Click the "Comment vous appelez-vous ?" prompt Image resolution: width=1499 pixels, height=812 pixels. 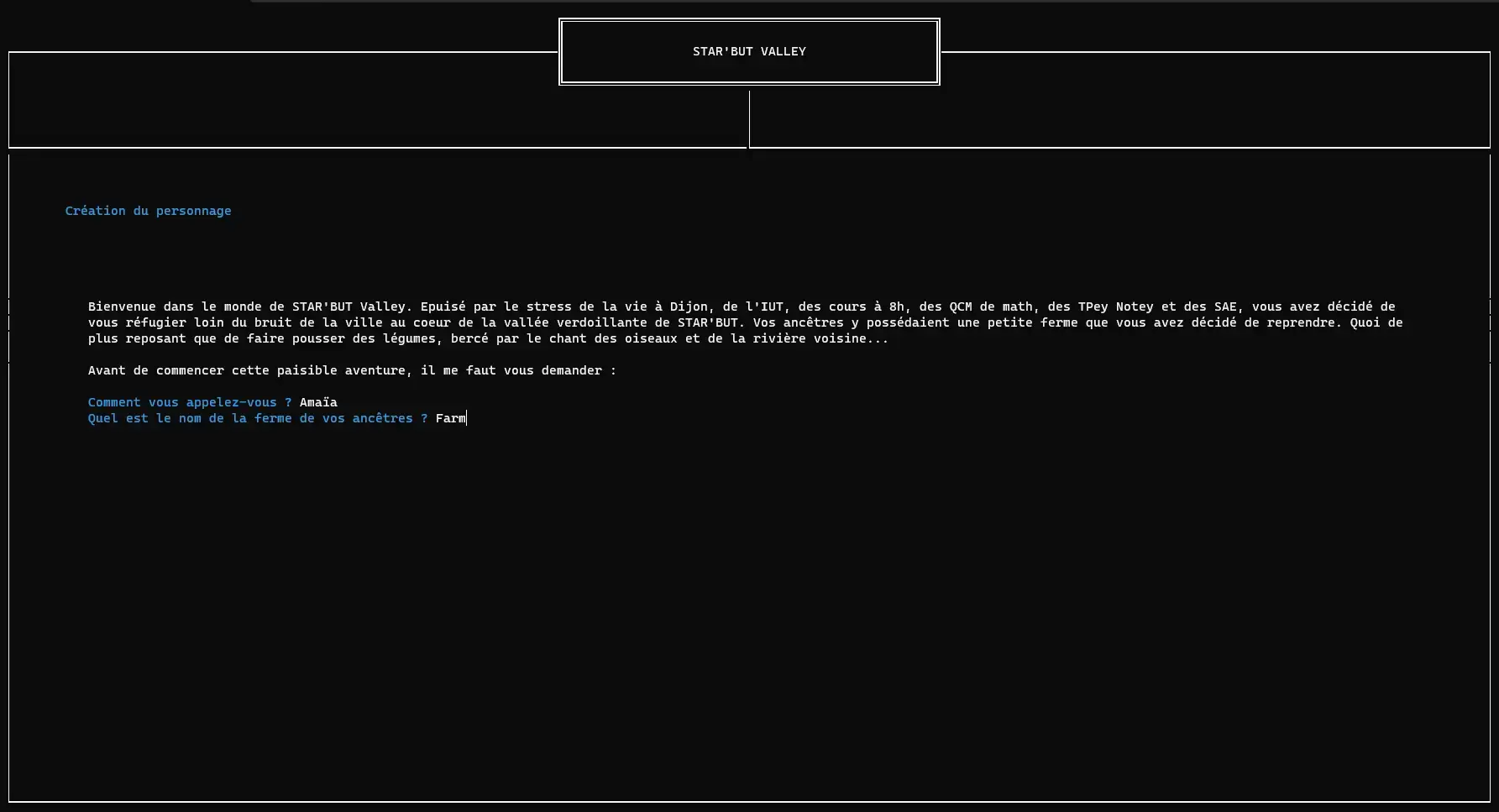point(190,402)
